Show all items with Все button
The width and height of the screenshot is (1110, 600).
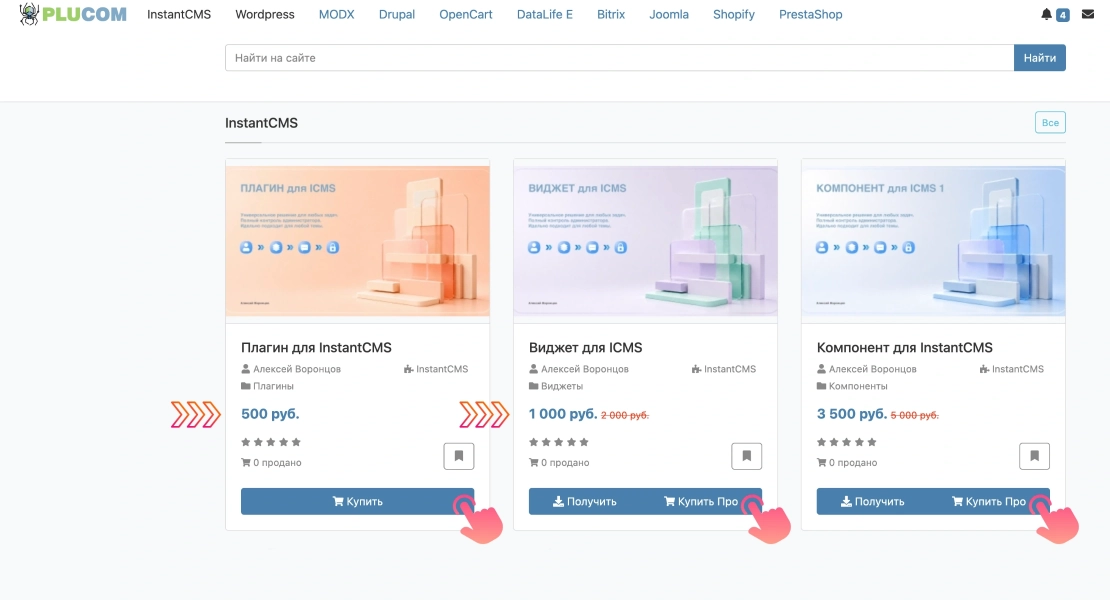1050,122
